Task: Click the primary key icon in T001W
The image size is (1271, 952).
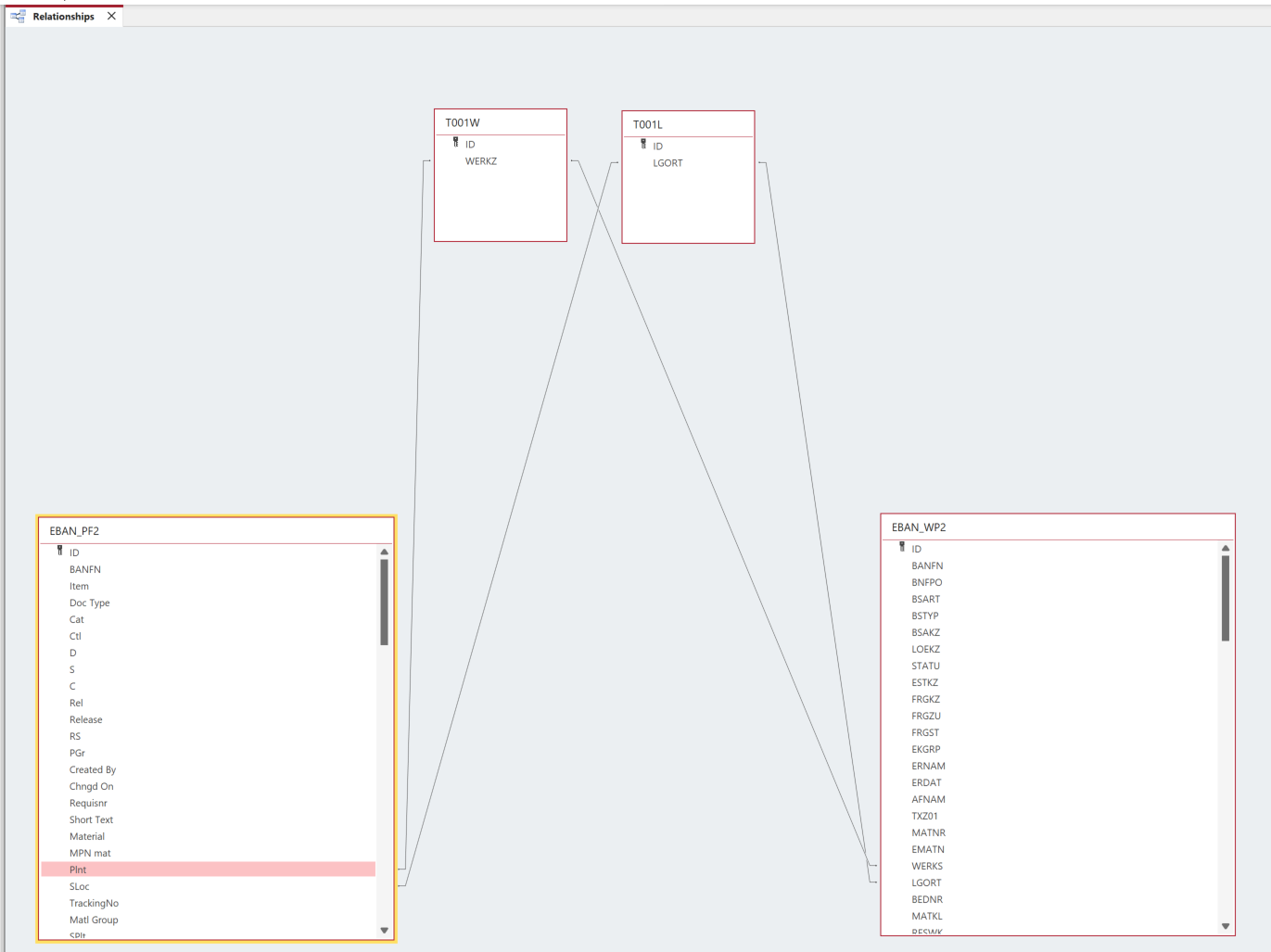Action: tap(455, 143)
